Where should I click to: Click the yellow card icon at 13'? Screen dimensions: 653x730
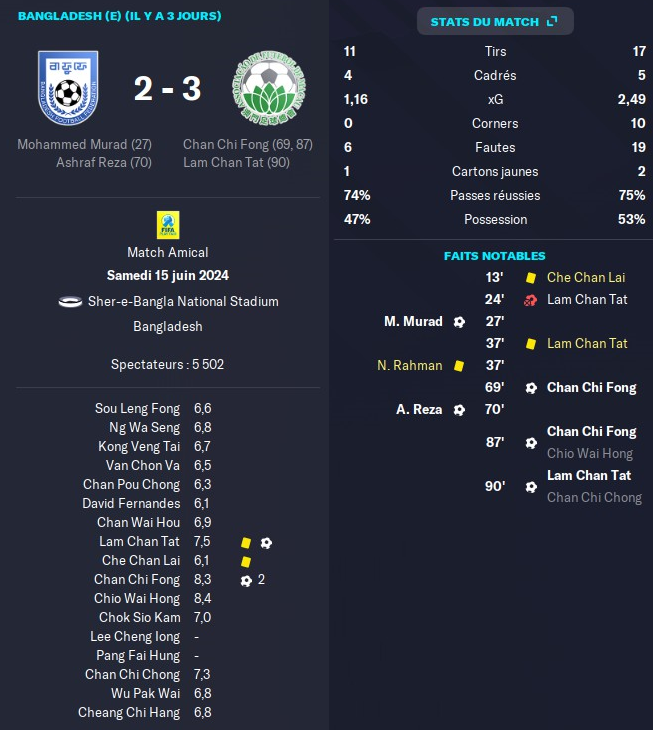[x=530, y=277]
